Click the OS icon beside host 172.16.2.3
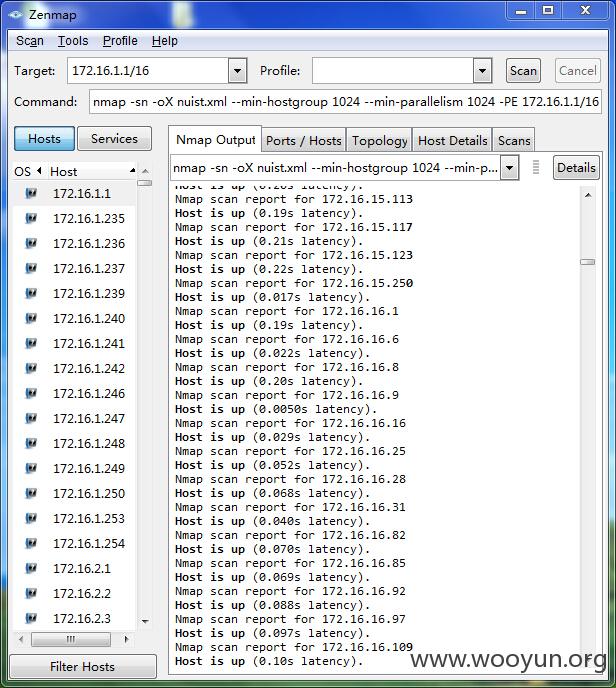The height and width of the screenshot is (688, 616). point(31,618)
